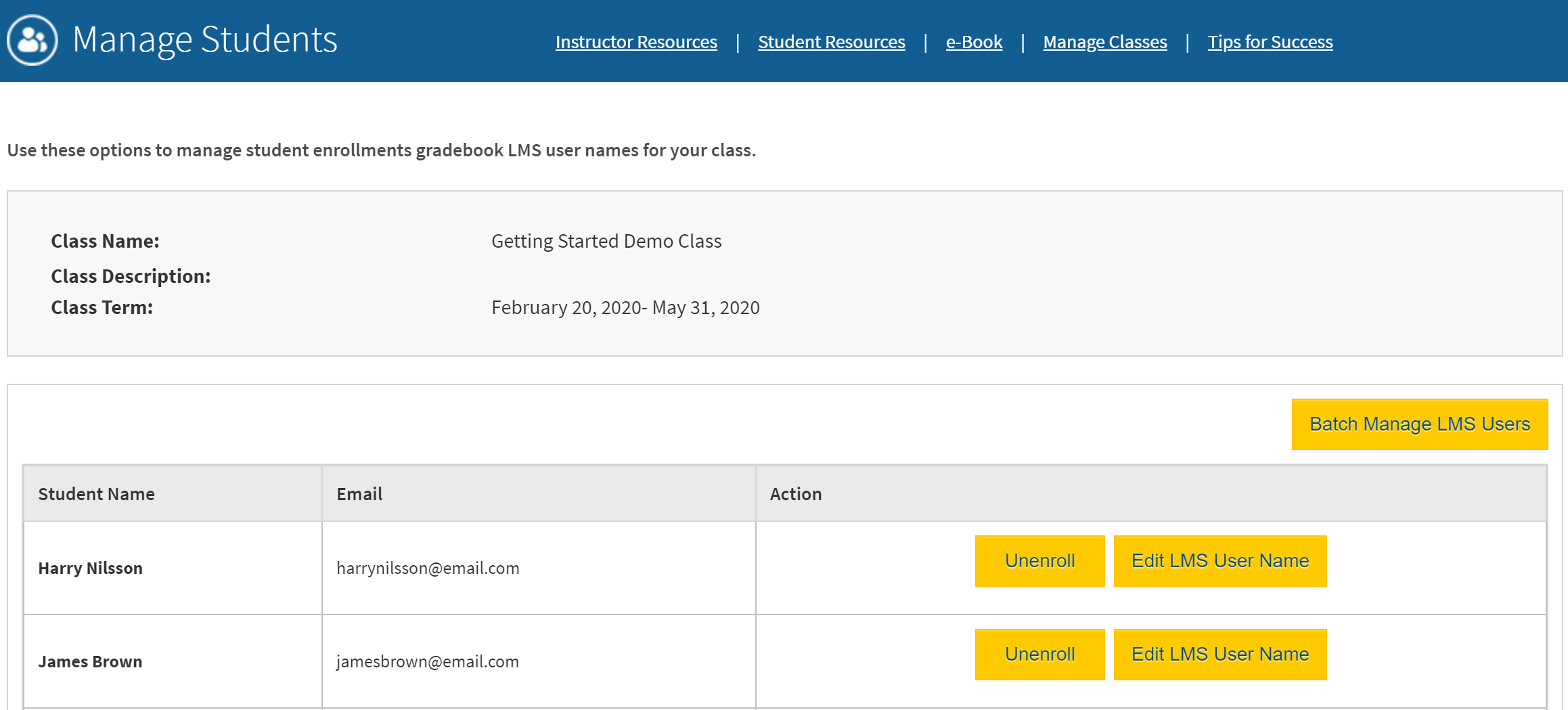Edit LMS User Name for James Brown
1568x710 pixels.
tap(1219, 654)
